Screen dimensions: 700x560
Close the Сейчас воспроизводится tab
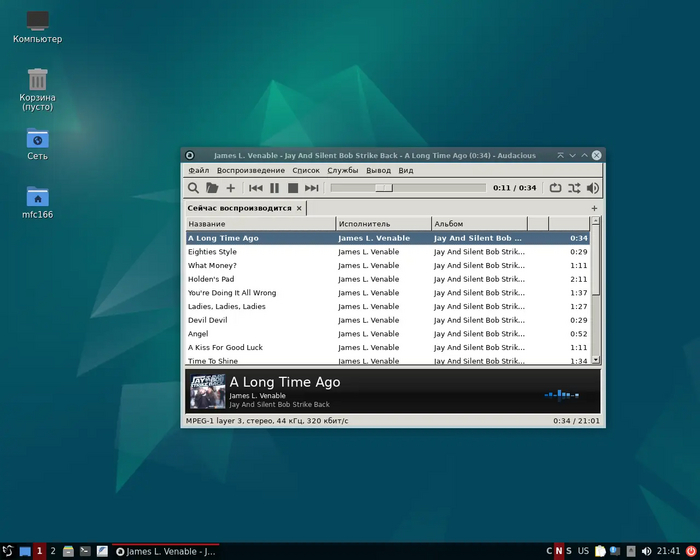(299, 208)
